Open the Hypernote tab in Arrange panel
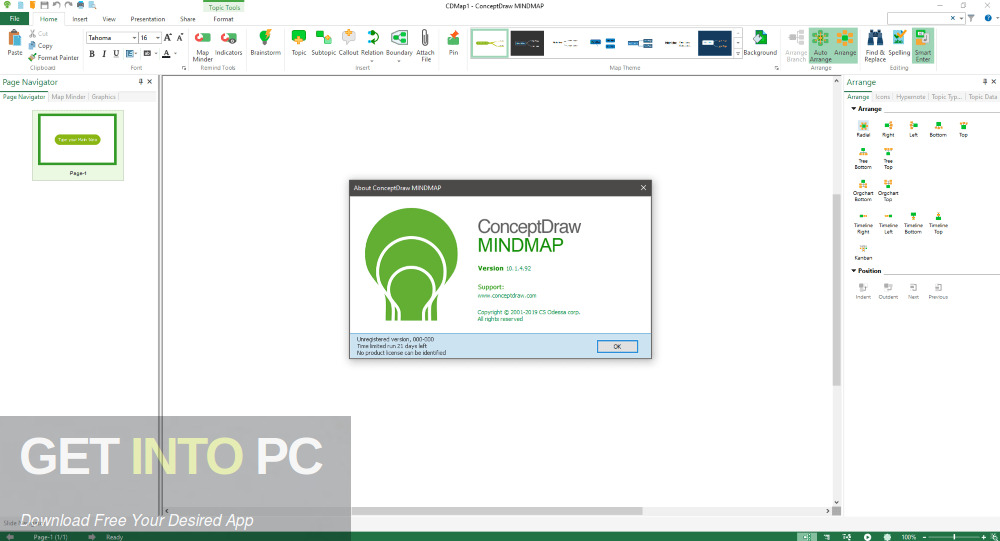1000x541 pixels. coord(910,97)
